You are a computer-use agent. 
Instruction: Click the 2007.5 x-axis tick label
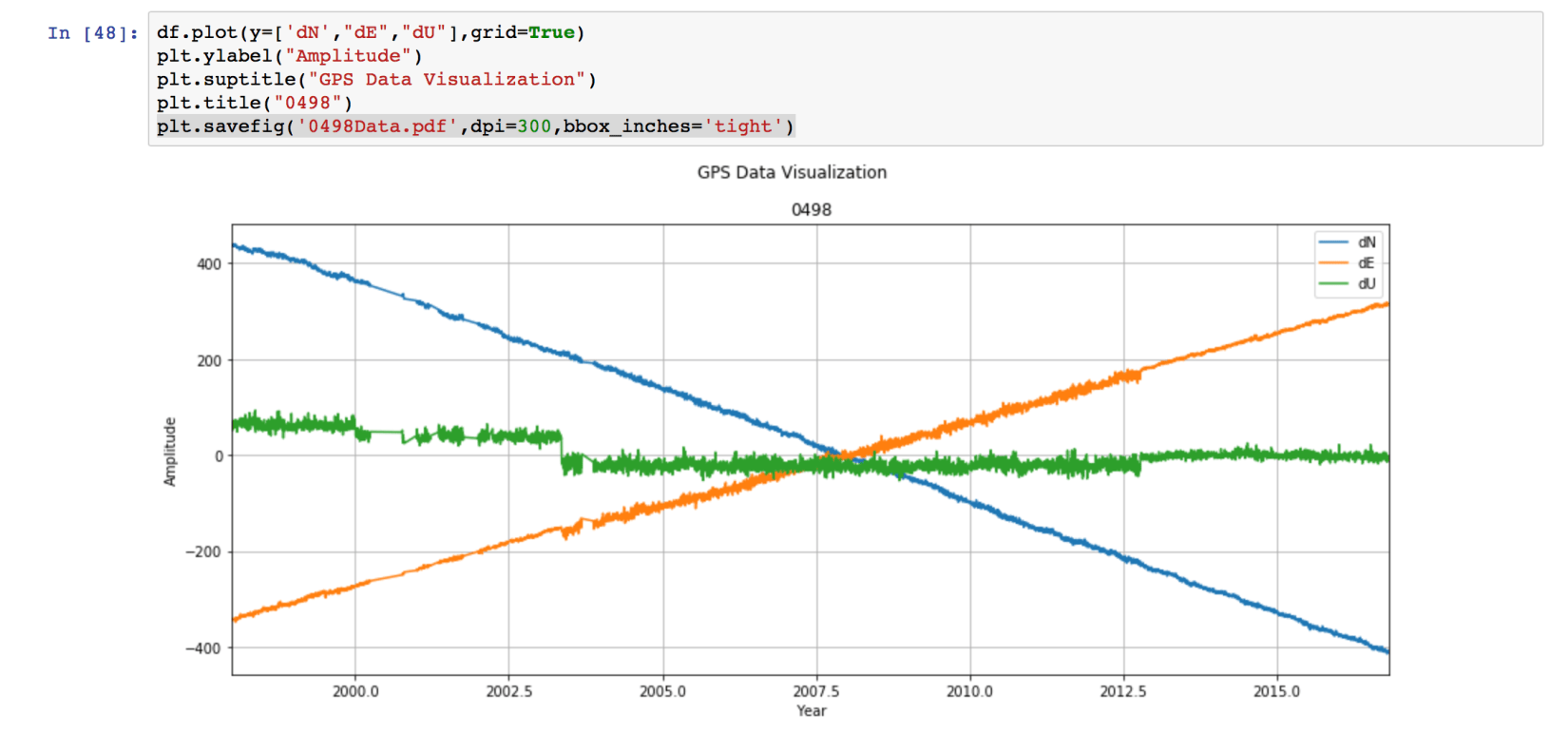pos(816,691)
